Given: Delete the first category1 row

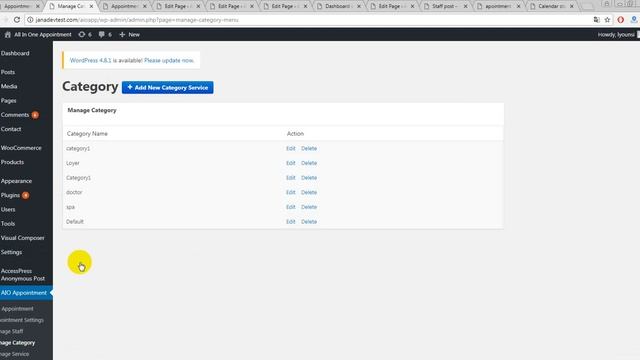Looking at the screenshot, I should pyautogui.click(x=309, y=149).
